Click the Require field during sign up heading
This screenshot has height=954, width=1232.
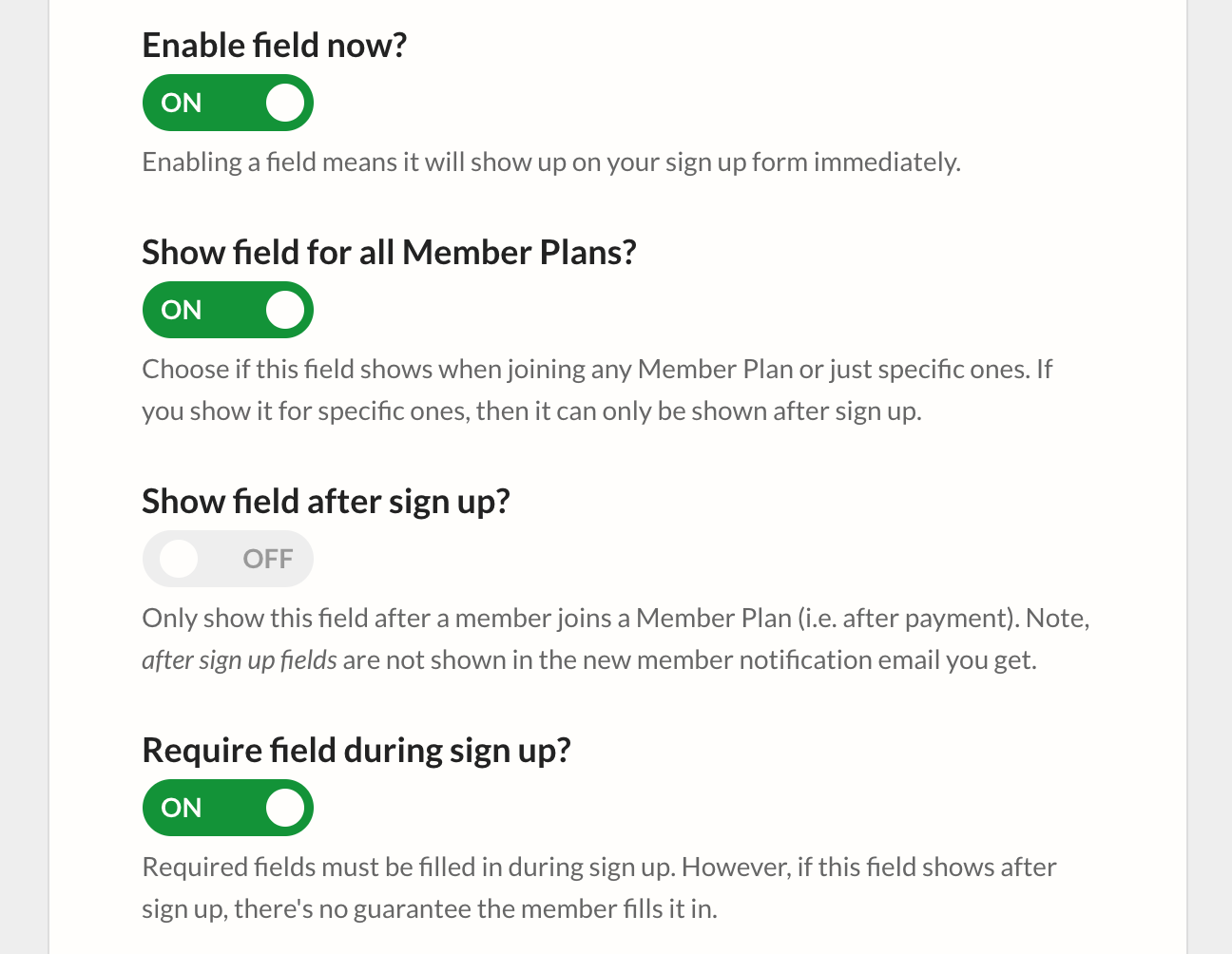pos(357,750)
